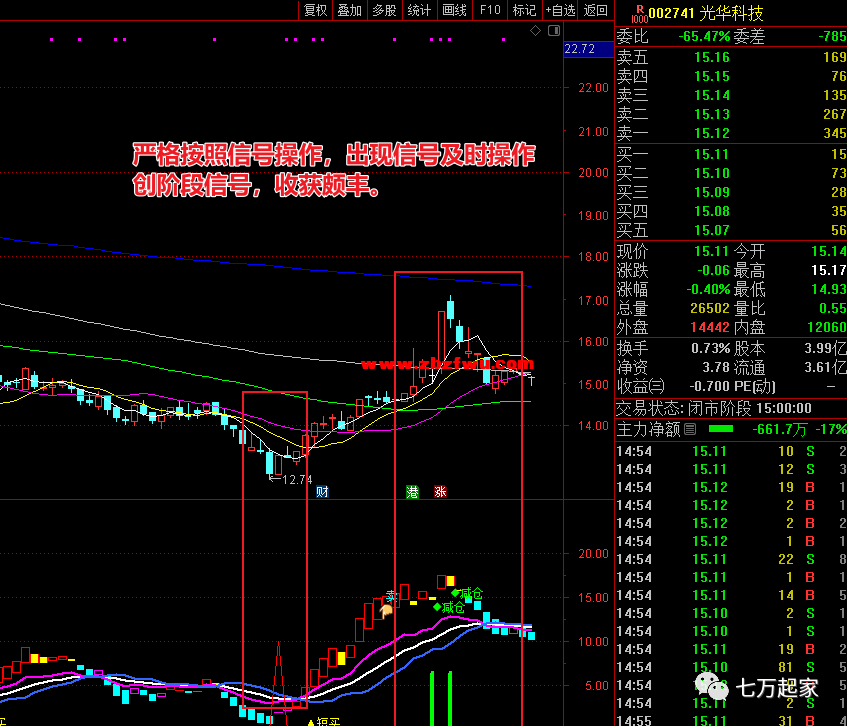
Task: Click 内盘 value 12060
Action: coord(826,327)
